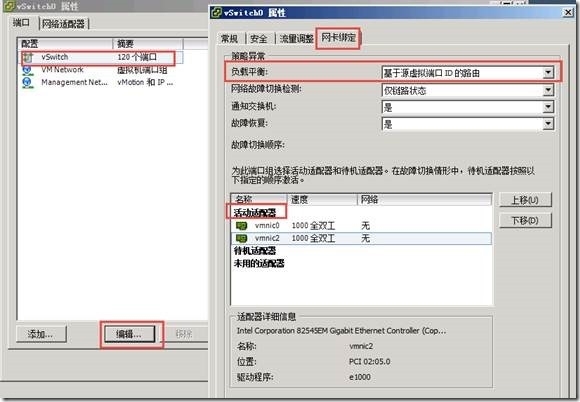The width and height of the screenshot is (580, 402).
Task: Select the 端口 tab in the back window
Action: click(x=22, y=23)
